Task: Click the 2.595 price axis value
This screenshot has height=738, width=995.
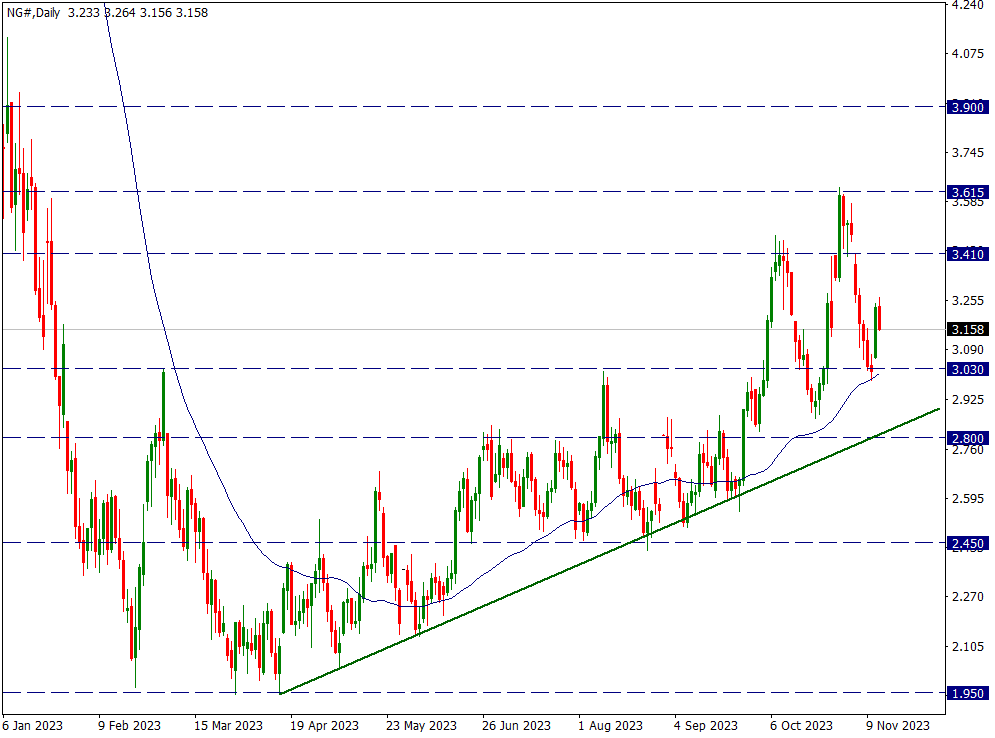Action: pyautogui.click(x=967, y=499)
